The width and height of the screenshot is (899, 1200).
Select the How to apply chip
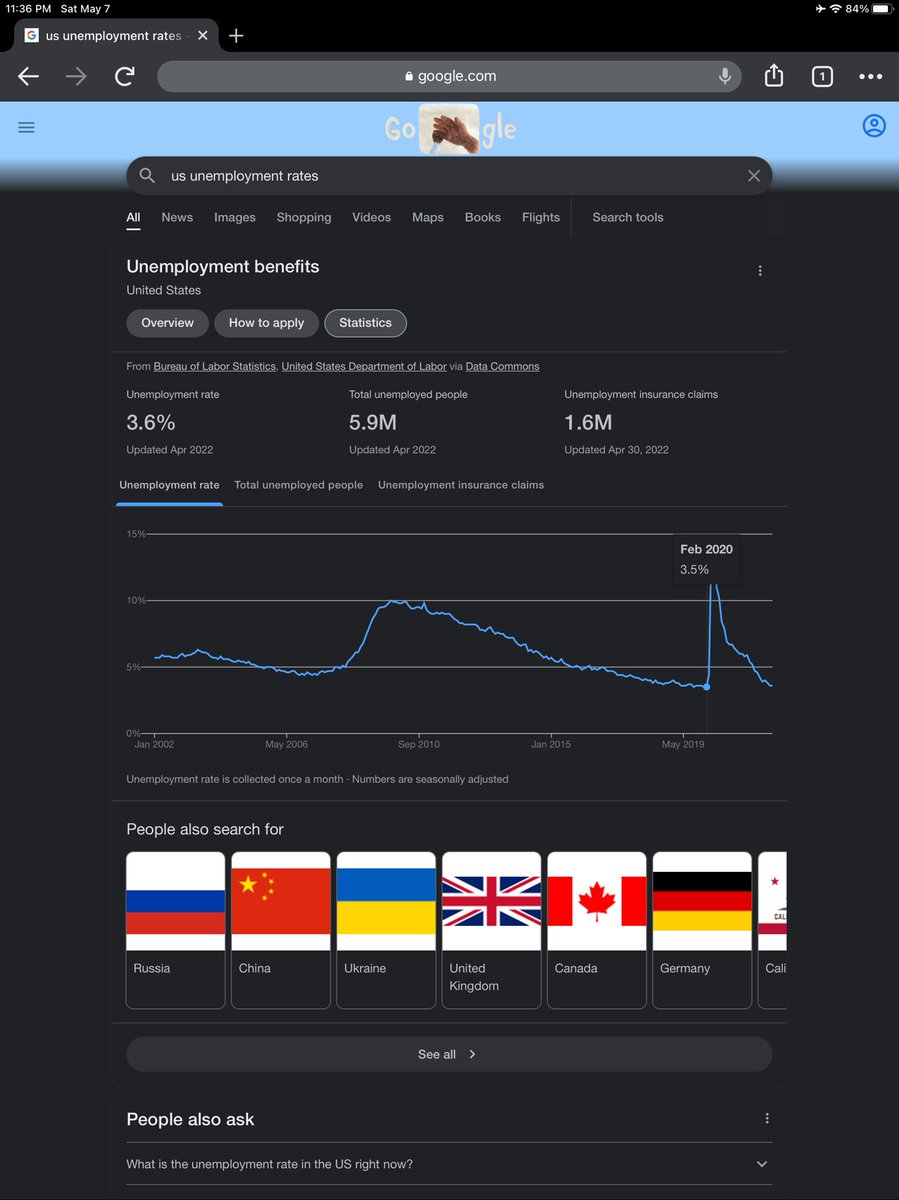pyautogui.click(x=266, y=323)
